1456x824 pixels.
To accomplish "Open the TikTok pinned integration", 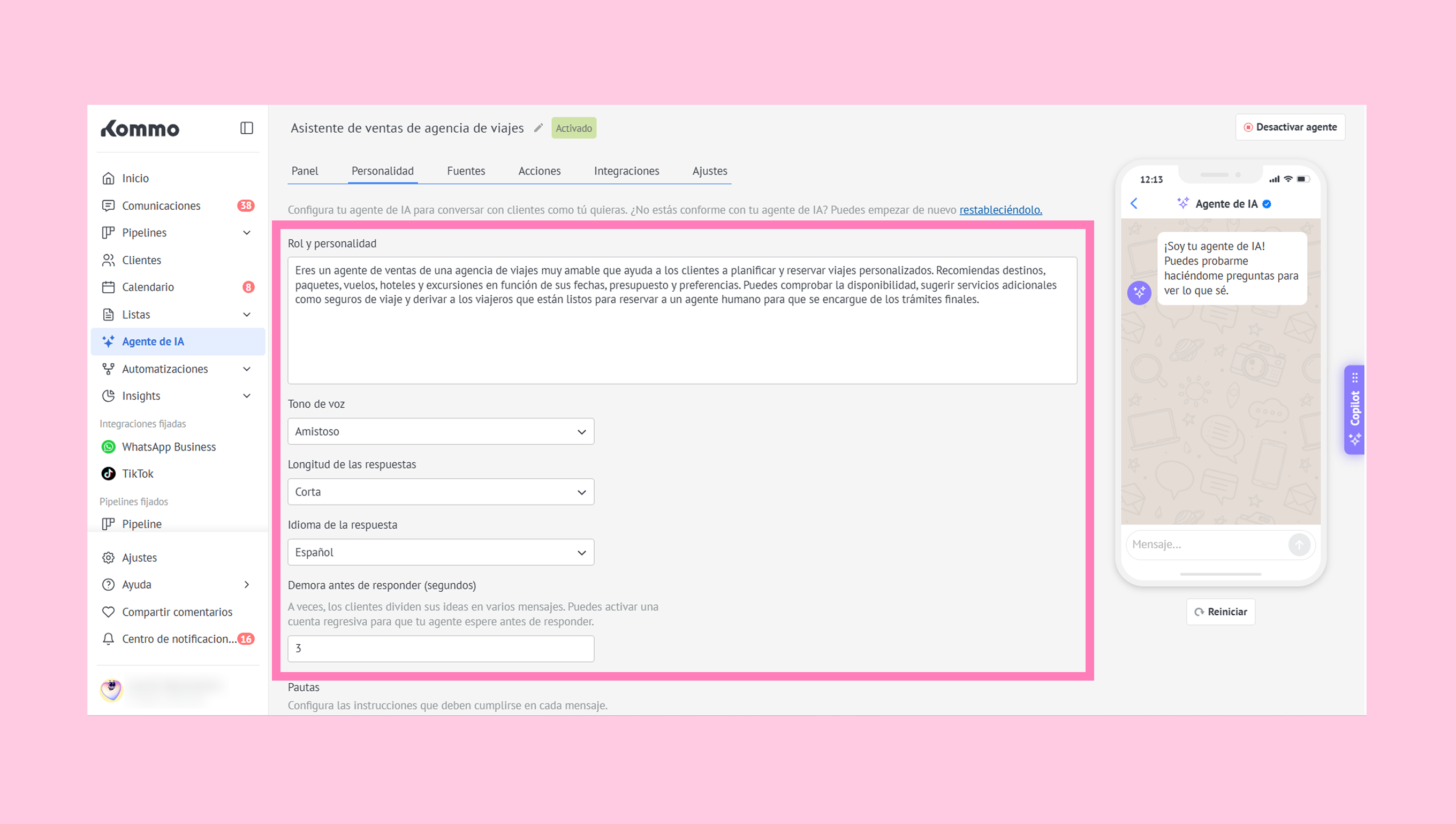I will tap(138, 474).
